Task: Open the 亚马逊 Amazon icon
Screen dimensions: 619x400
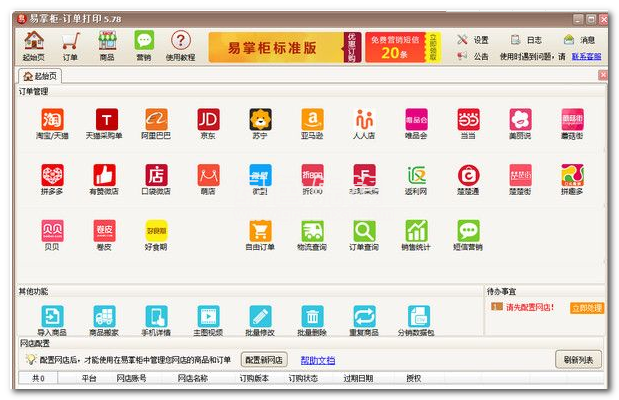Action: click(x=312, y=120)
